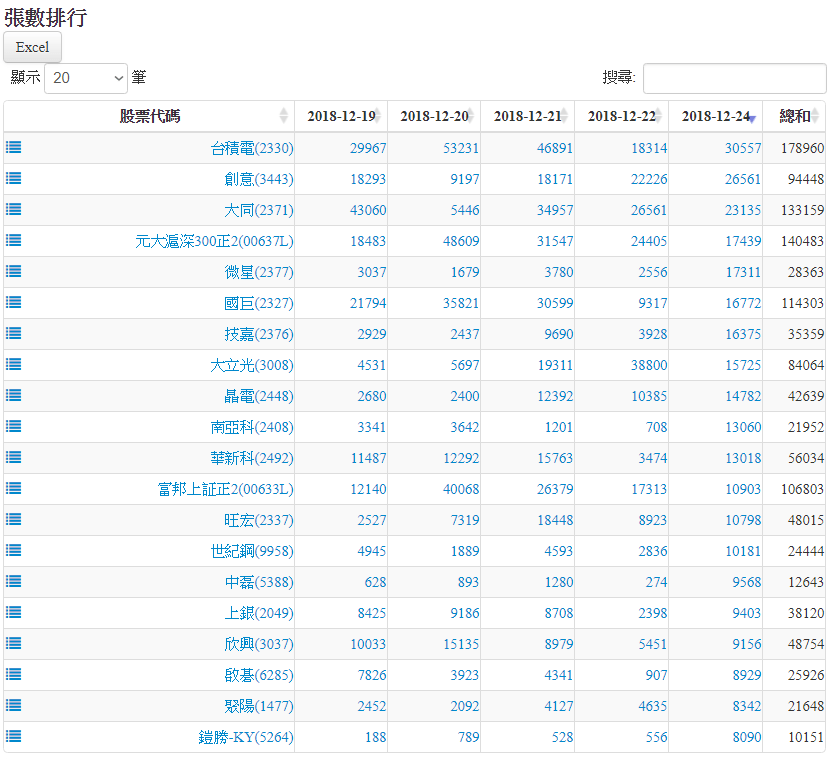Click the list icon beside 台積電(2330)
The image size is (830, 759).
pyautogui.click(x=14, y=147)
